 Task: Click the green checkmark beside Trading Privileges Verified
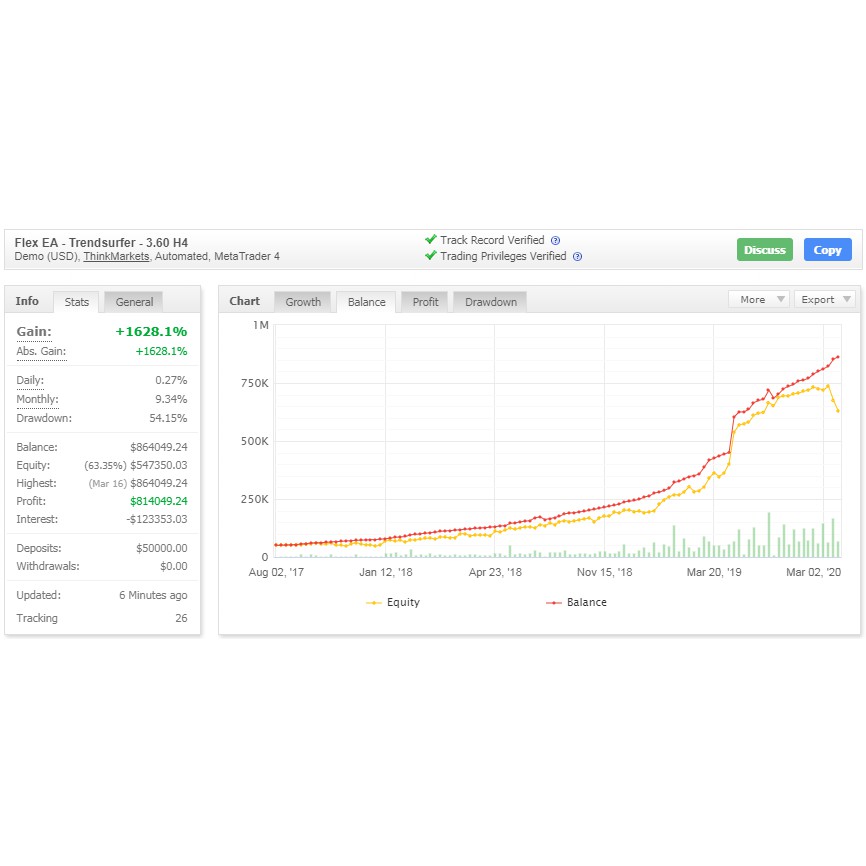coord(430,256)
